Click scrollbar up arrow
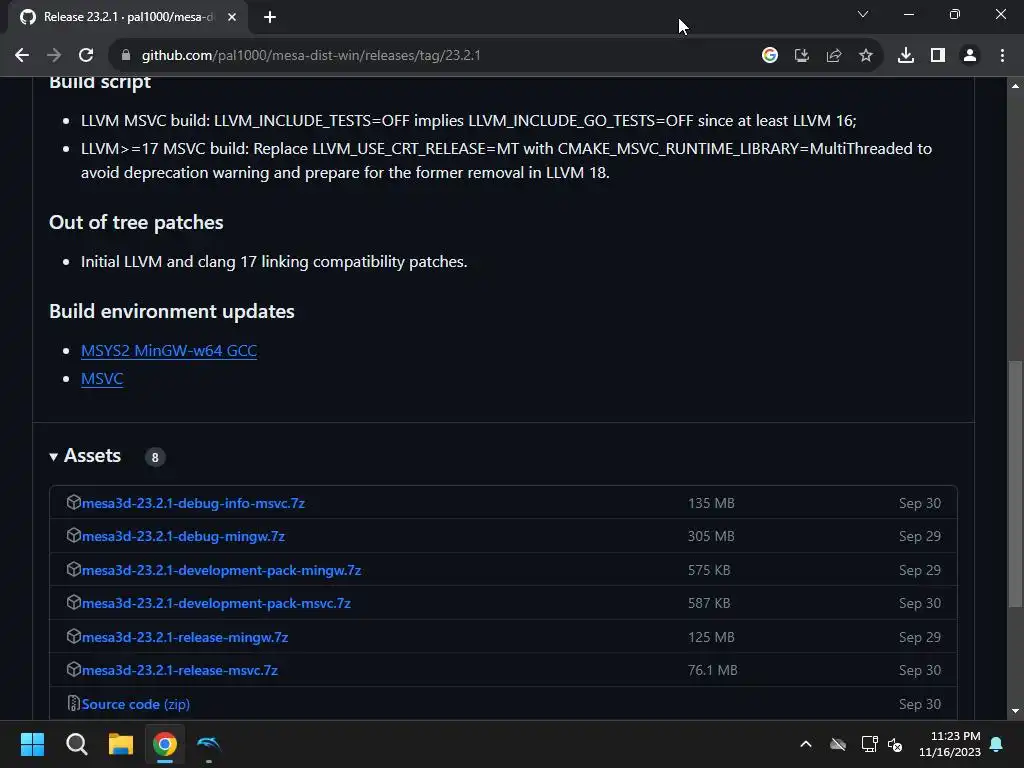Viewport: 1024px width, 768px height. [1015, 86]
